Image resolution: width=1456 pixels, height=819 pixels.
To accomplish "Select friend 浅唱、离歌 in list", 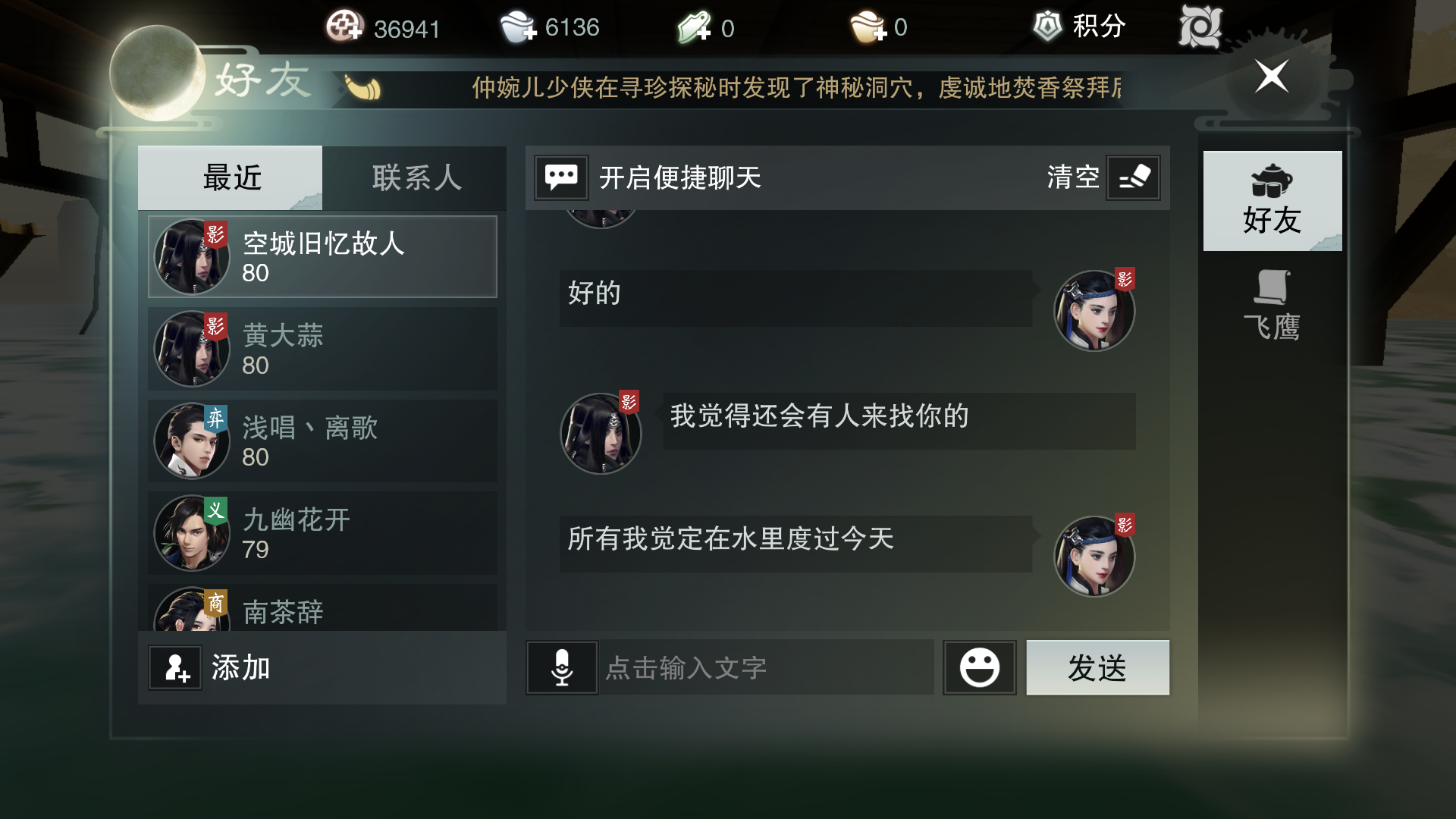I will click(x=322, y=441).
